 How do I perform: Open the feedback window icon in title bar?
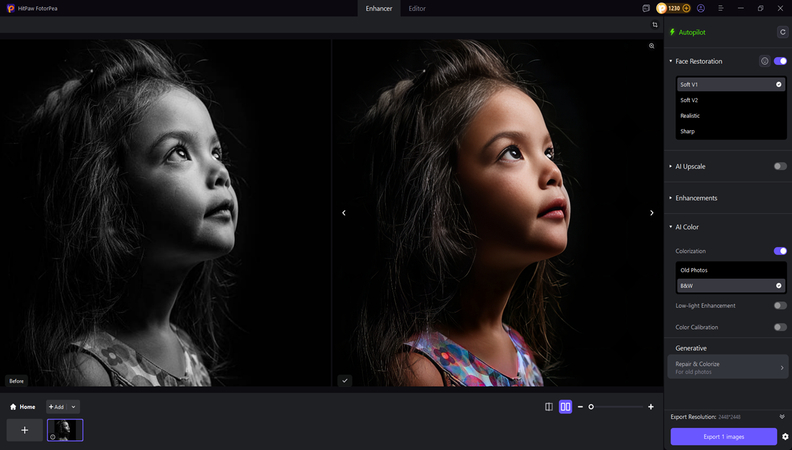click(x=646, y=8)
